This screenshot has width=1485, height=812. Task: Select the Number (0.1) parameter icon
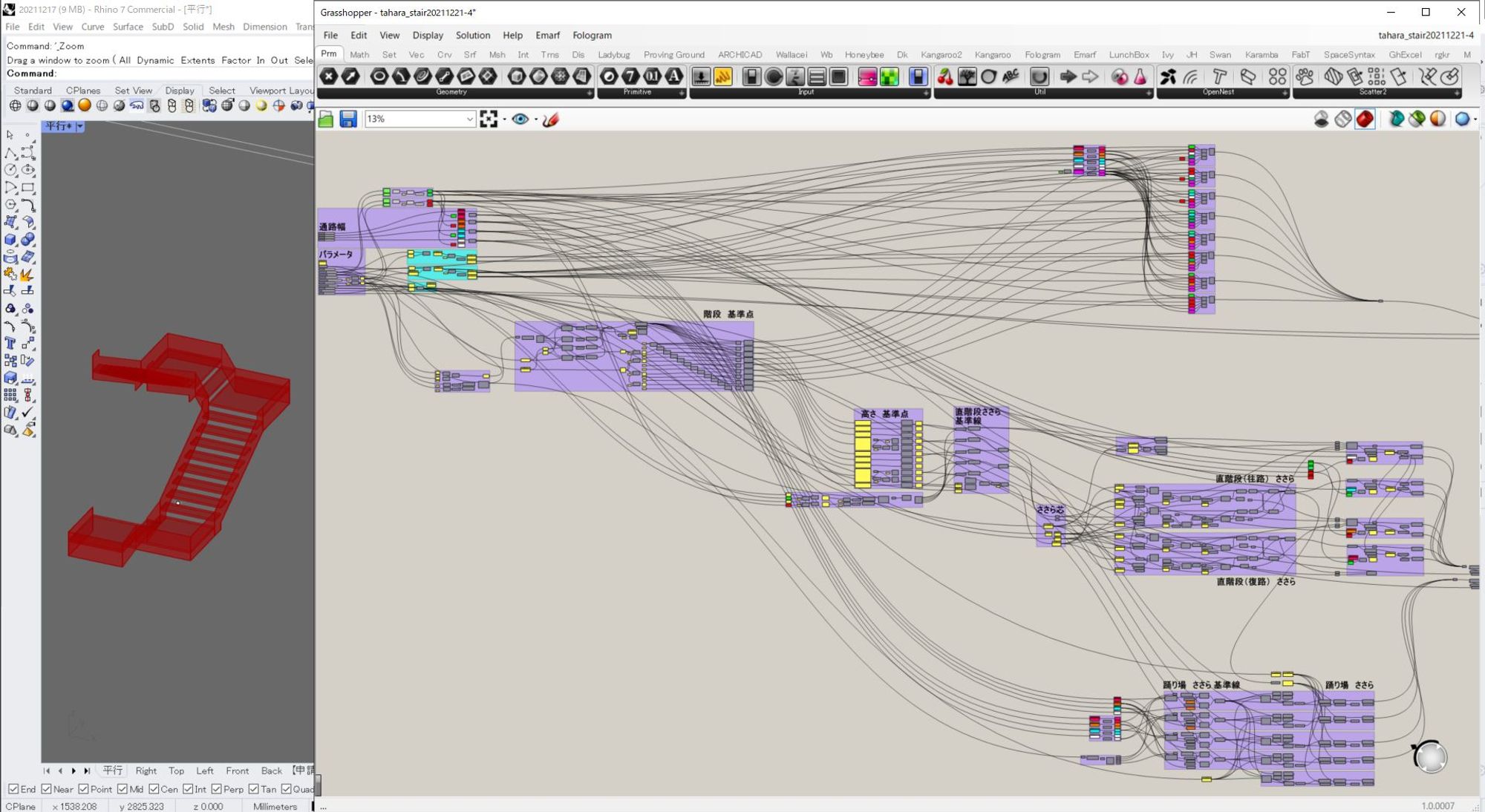click(x=652, y=76)
